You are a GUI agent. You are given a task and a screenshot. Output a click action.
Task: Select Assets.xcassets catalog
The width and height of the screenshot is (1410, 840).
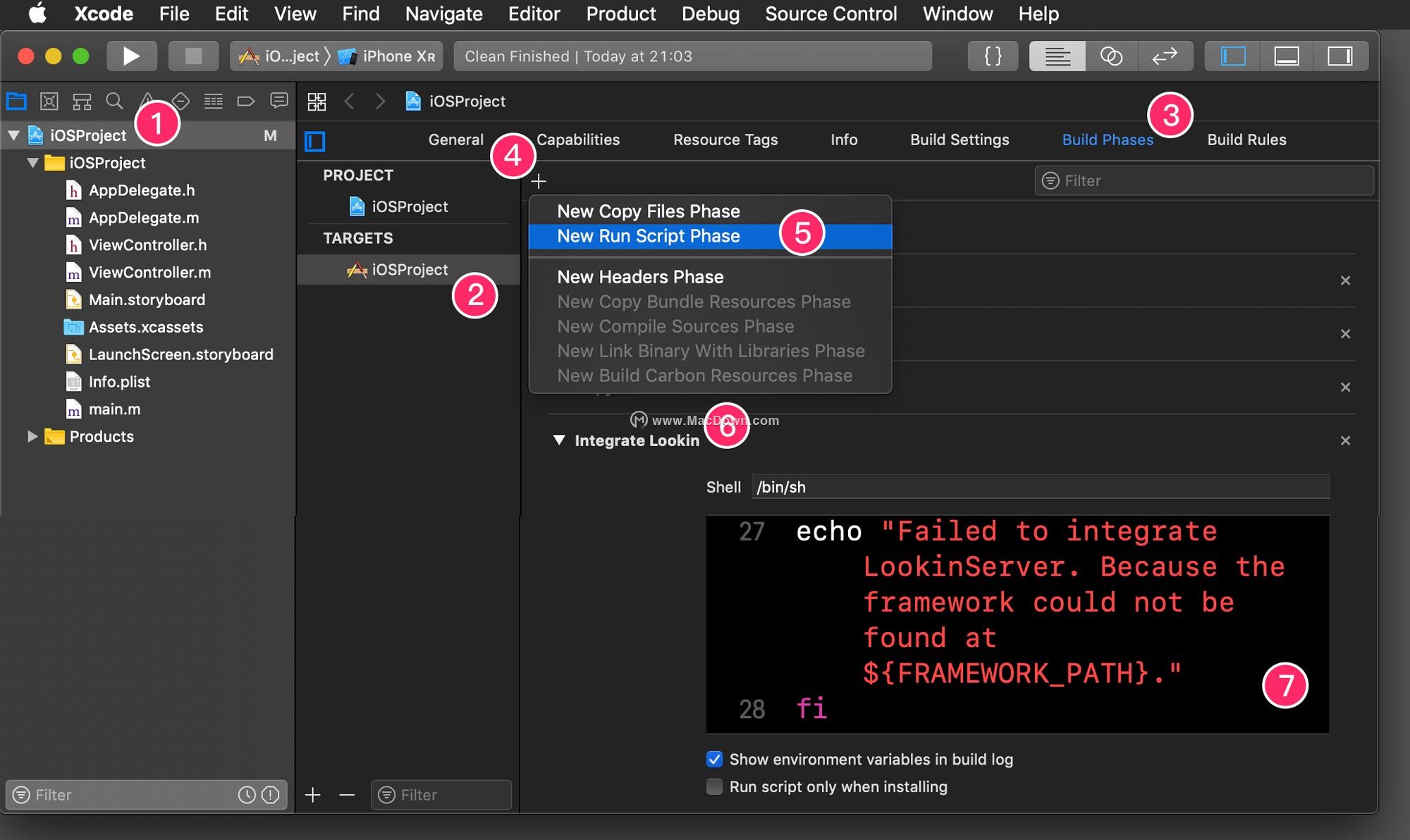click(x=145, y=327)
